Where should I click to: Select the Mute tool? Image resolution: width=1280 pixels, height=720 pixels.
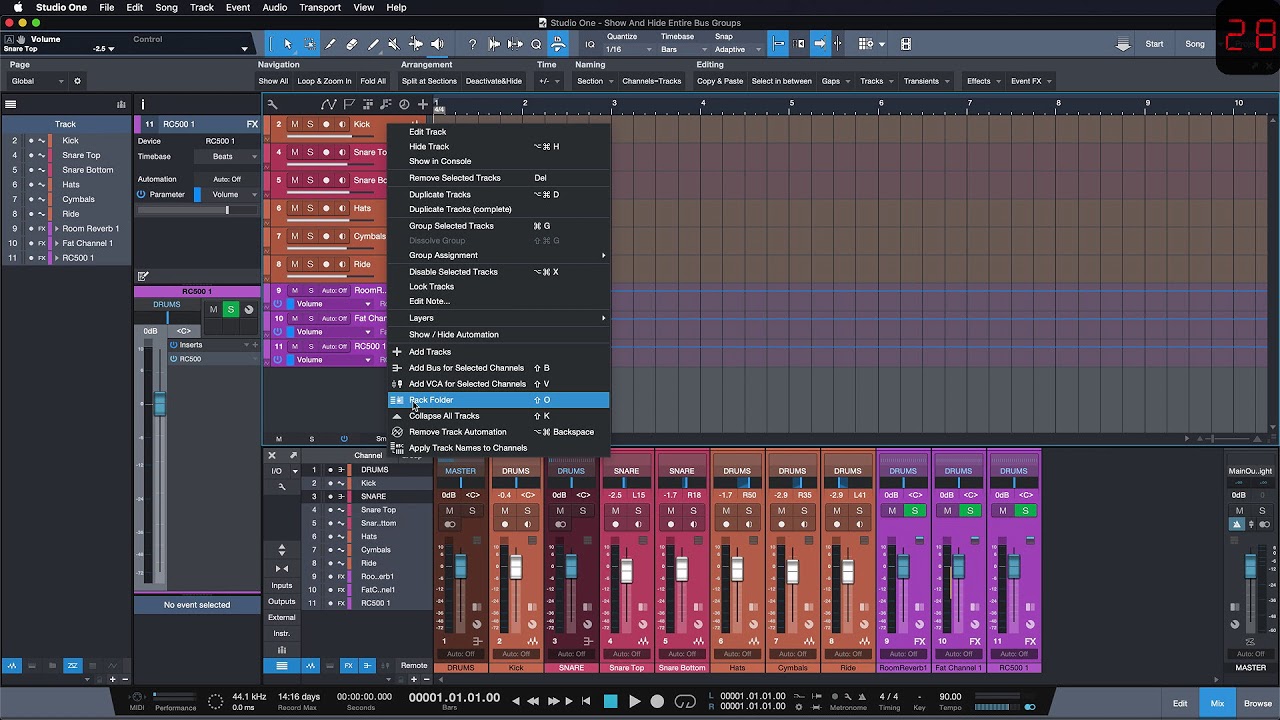[394, 44]
